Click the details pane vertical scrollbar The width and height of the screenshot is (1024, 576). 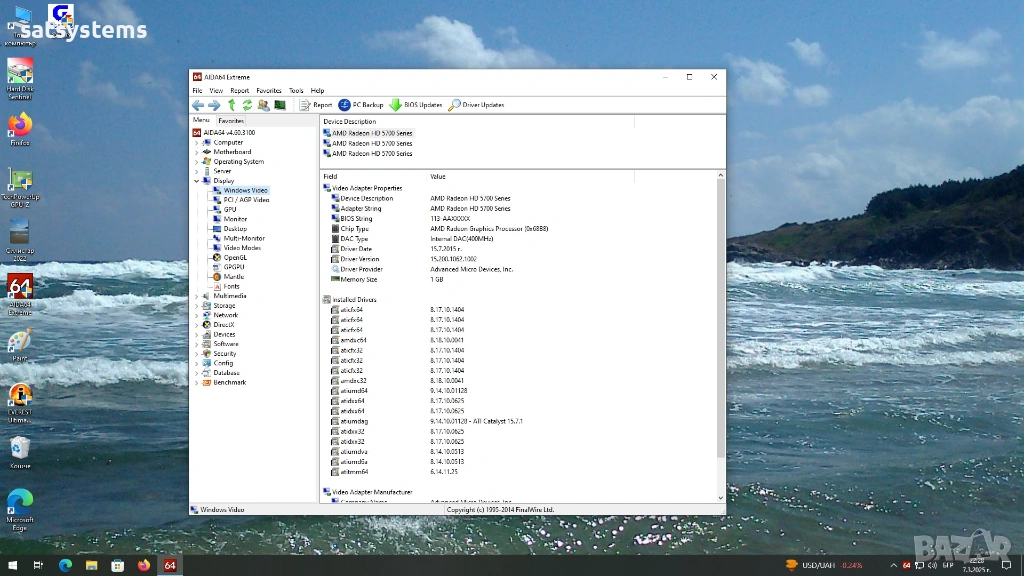pyautogui.click(x=720, y=320)
